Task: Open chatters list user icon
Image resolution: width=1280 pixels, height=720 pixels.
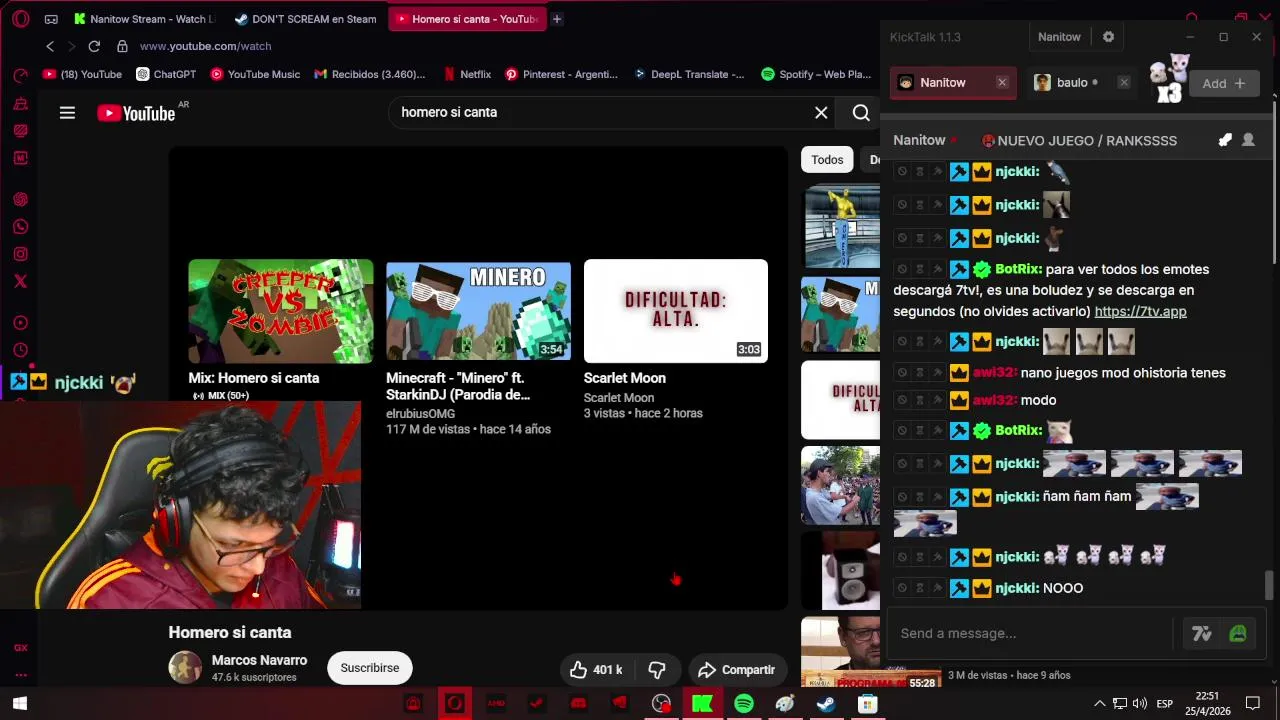Action: [1248, 140]
